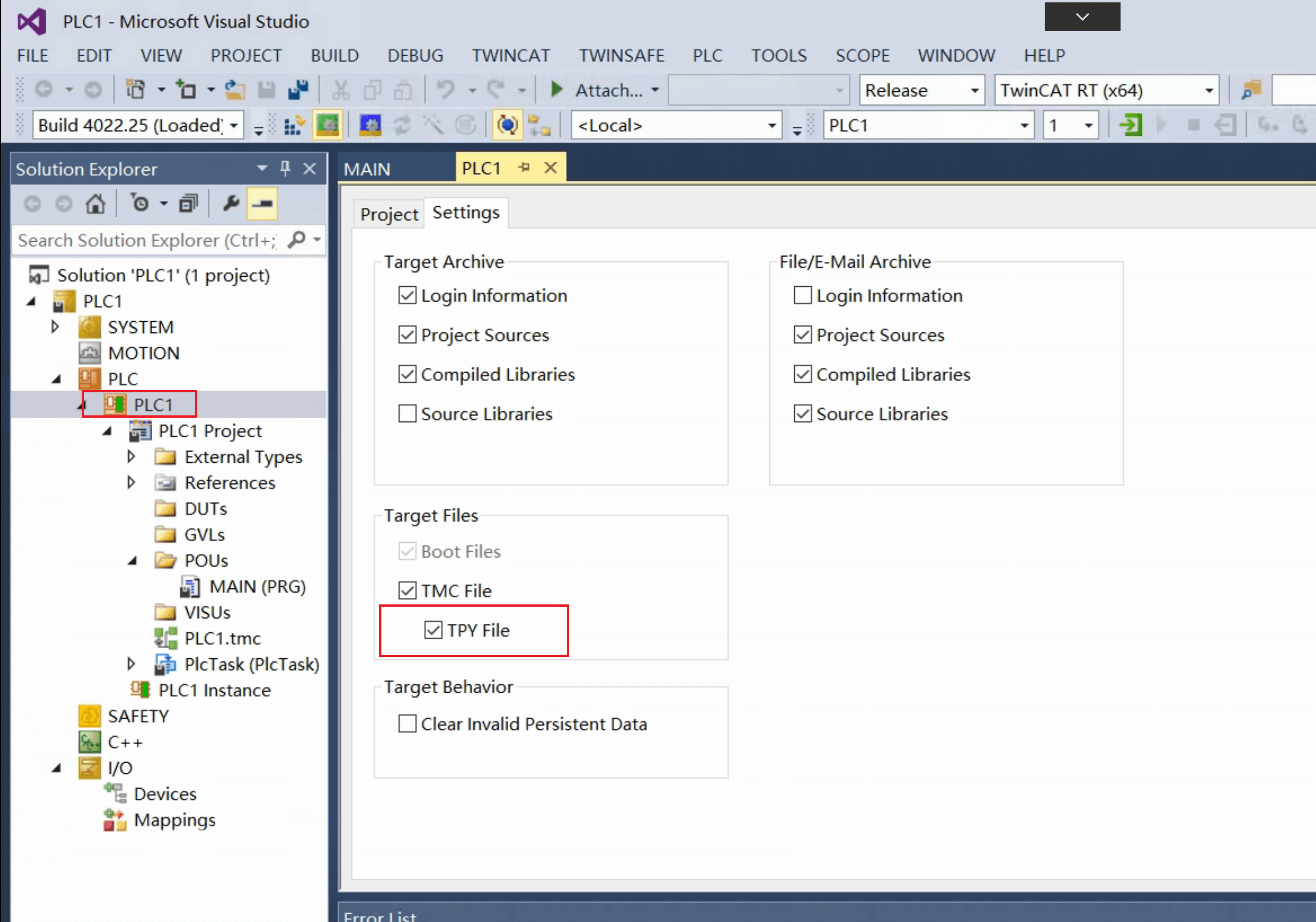
Task: Open the TWINCAT menu
Action: (511, 55)
